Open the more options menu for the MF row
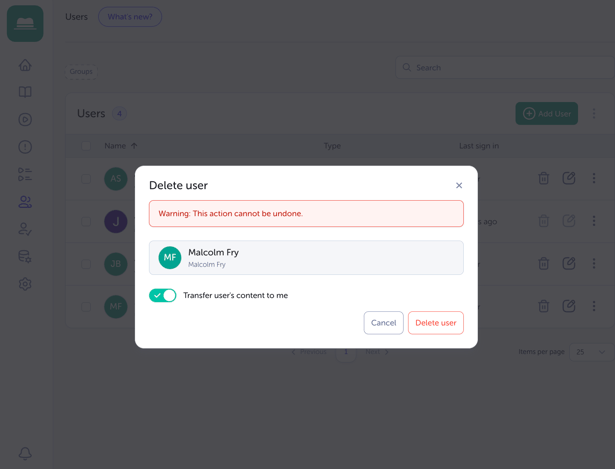 coord(594,306)
